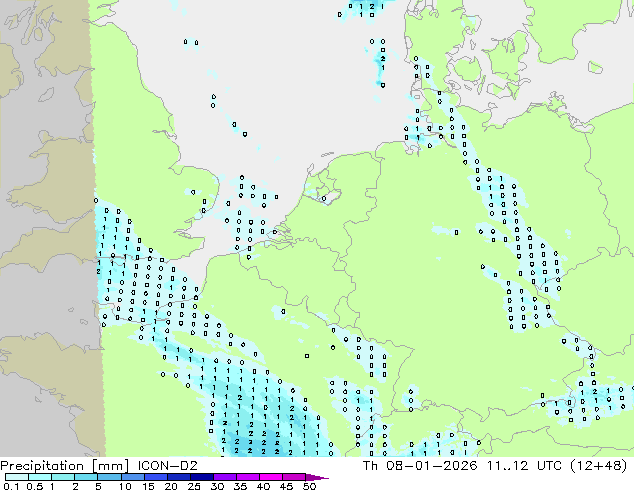The image size is (634, 490).
Task: Click the '40' legend scale value
Action: 263,486
